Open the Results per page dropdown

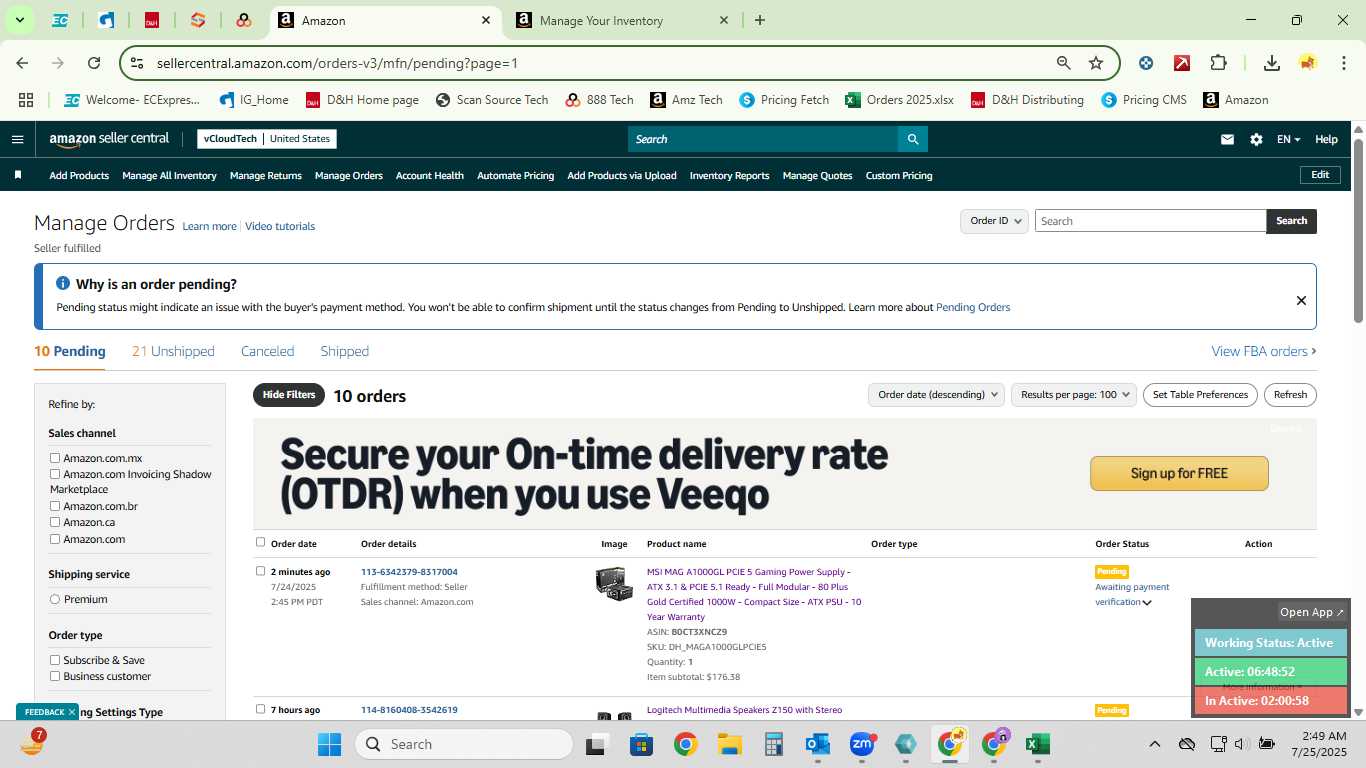pos(1074,395)
